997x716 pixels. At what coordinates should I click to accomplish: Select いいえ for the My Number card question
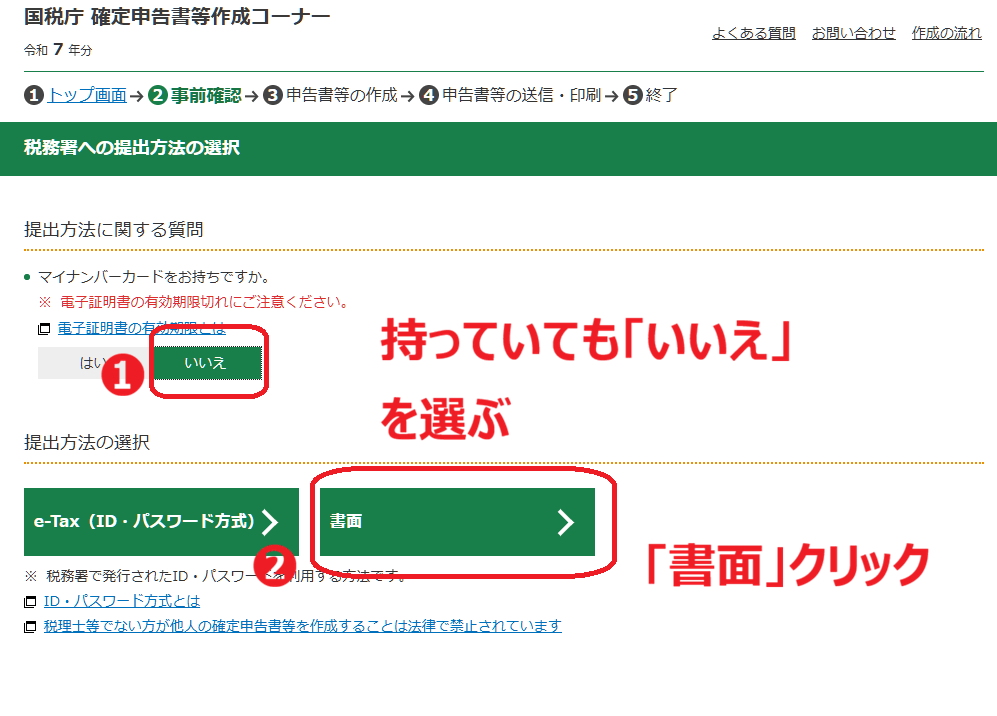(x=206, y=363)
